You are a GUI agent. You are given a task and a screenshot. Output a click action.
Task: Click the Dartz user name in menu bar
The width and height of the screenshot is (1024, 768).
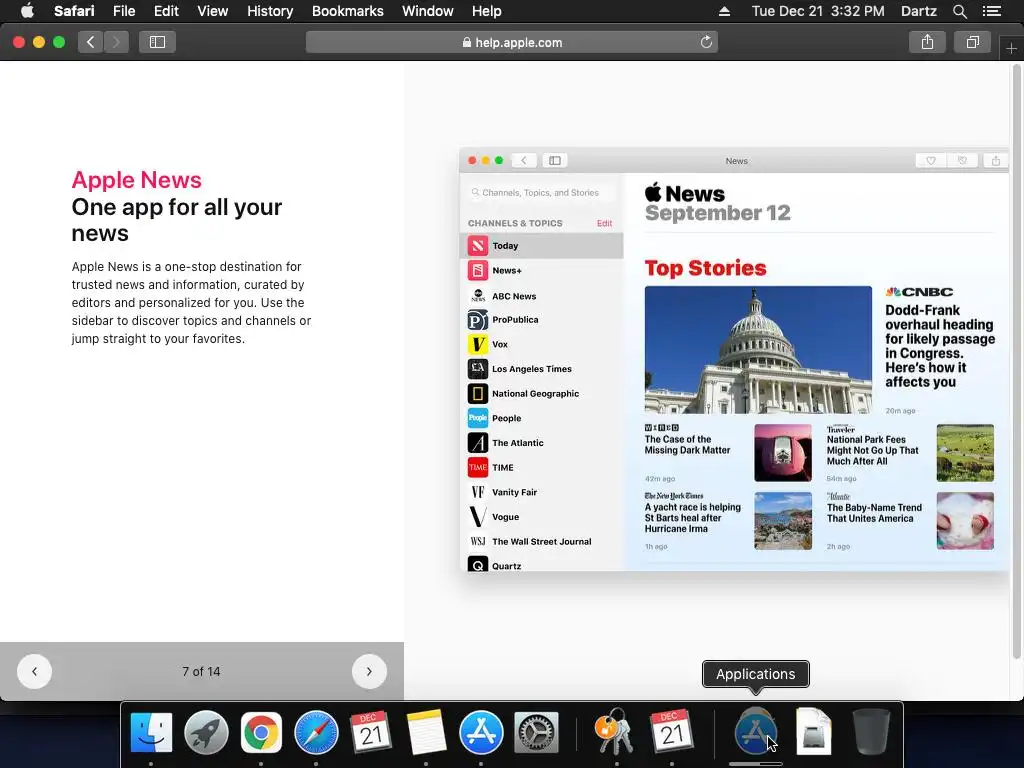(x=918, y=11)
